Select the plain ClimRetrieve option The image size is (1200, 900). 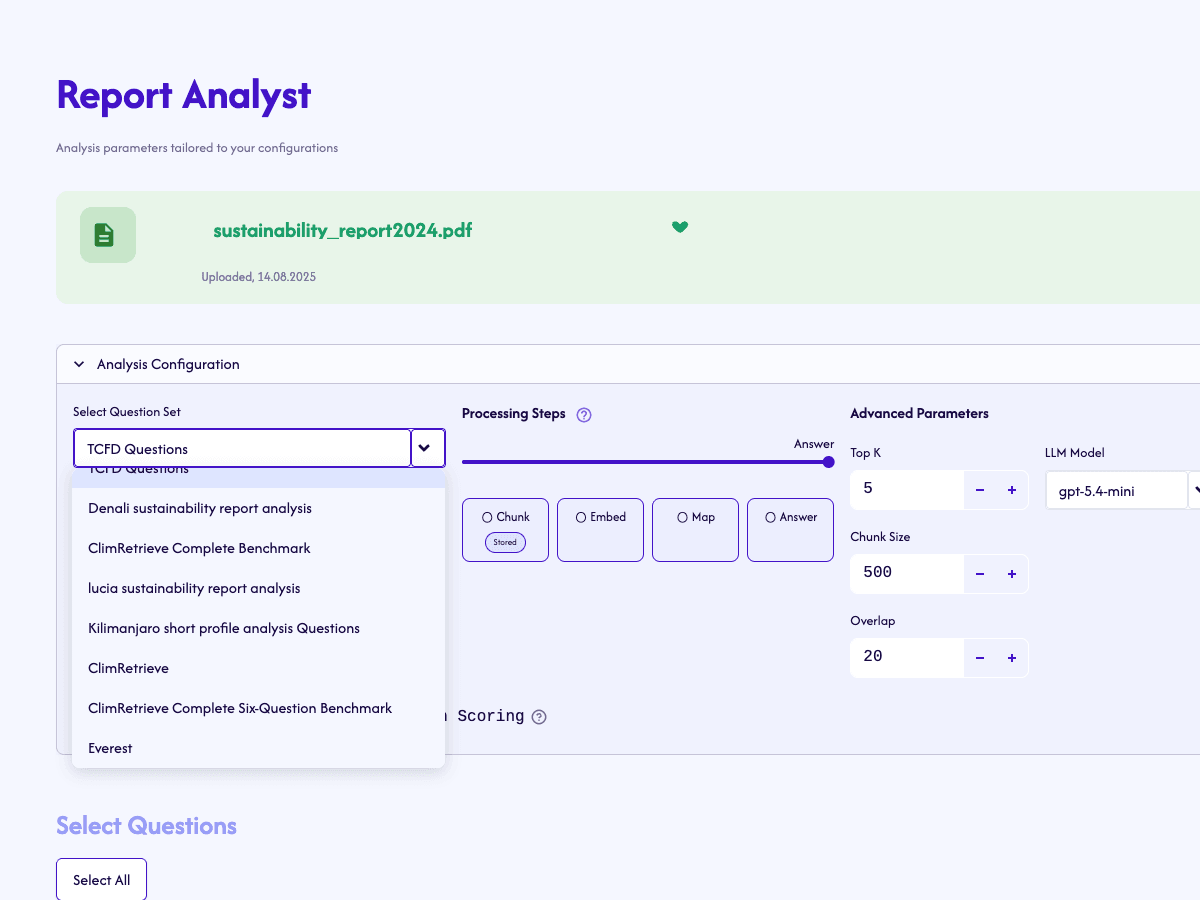coord(258,668)
